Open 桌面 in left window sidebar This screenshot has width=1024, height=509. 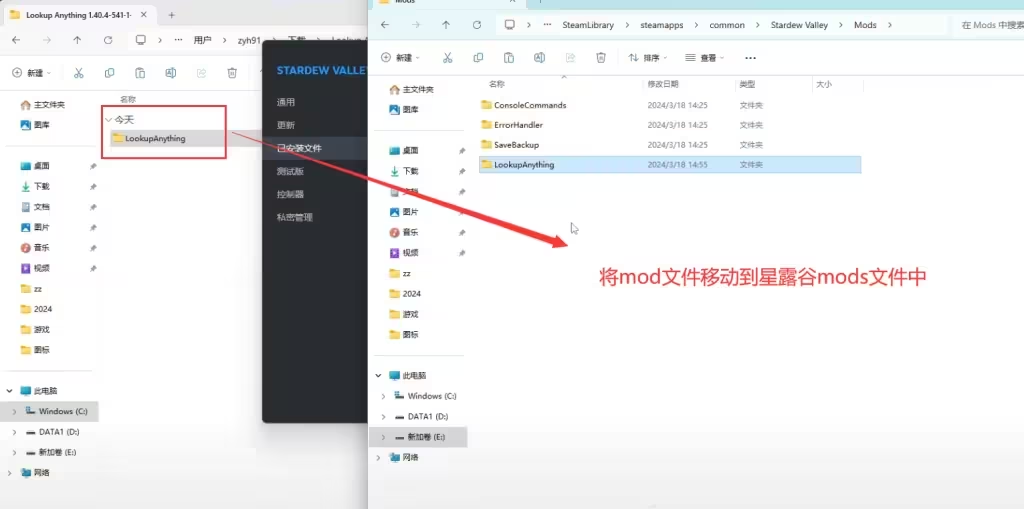point(35,166)
